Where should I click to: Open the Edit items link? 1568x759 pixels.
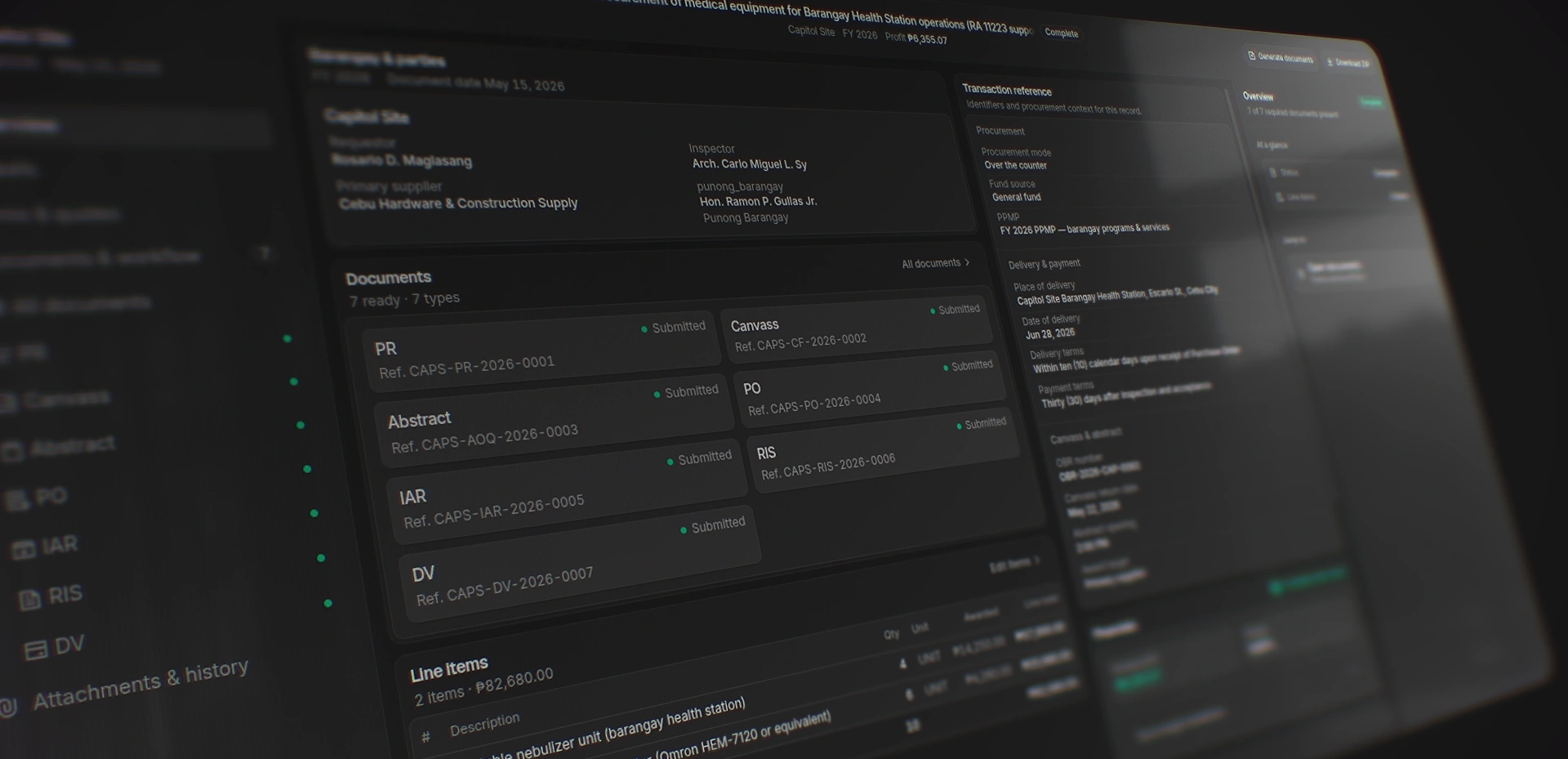point(1015,565)
